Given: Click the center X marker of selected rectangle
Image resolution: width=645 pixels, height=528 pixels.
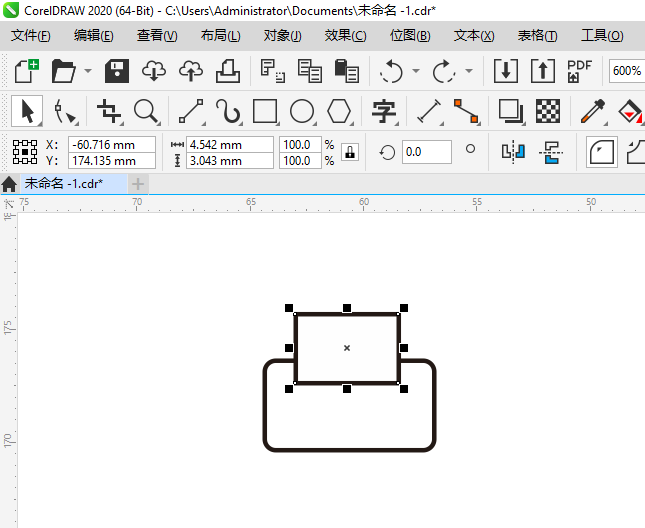Looking at the screenshot, I should tap(347, 348).
